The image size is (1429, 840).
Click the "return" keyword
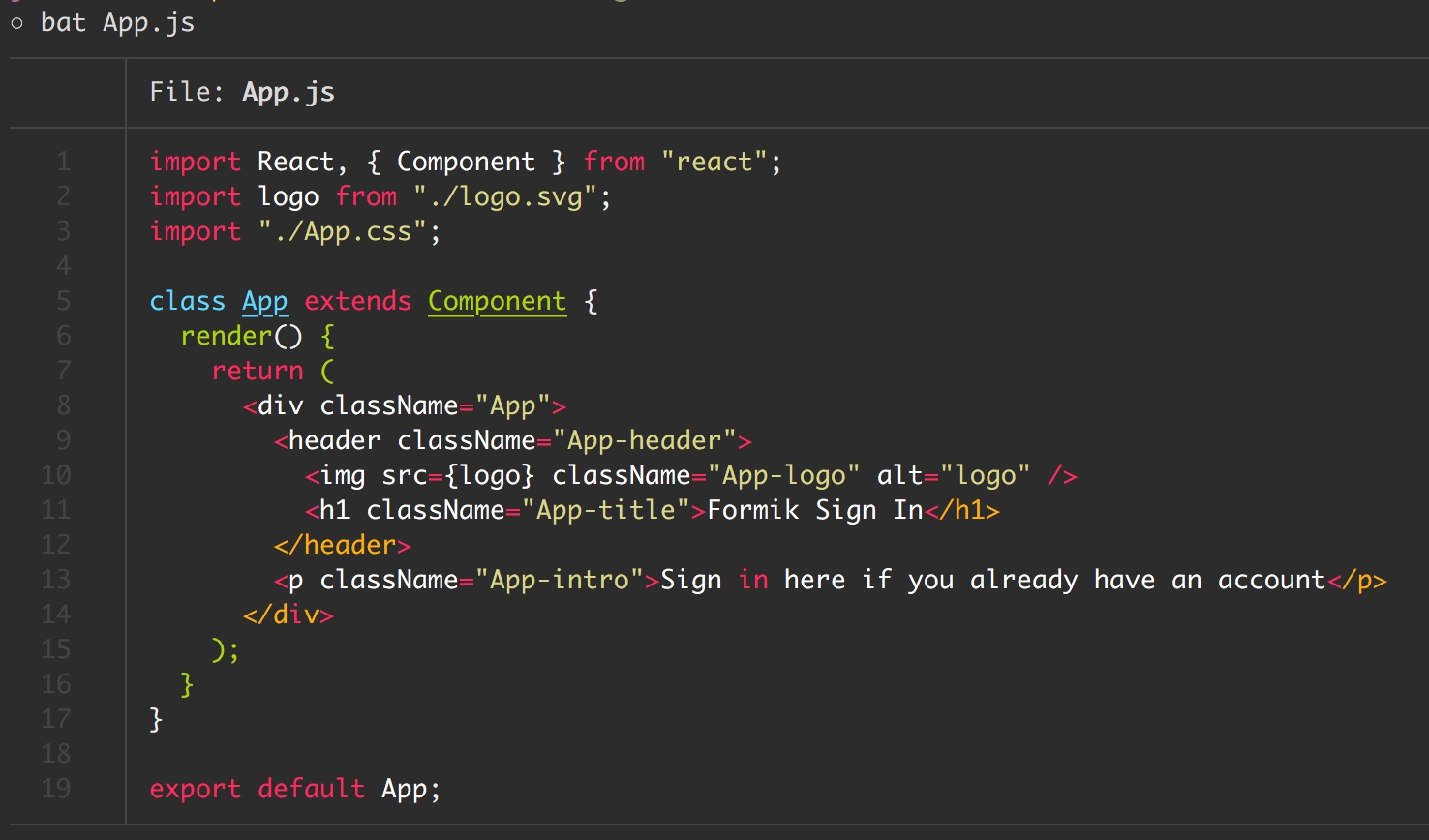[x=258, y=371]
